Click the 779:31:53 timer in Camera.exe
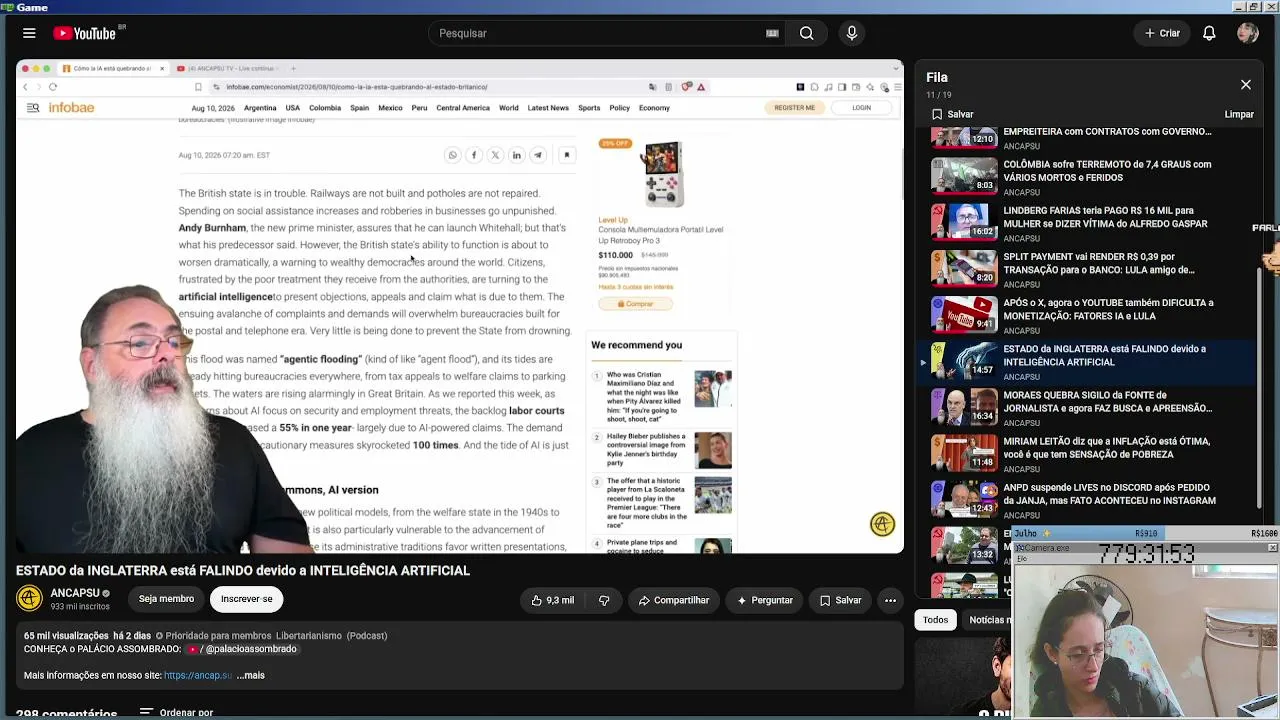Viewport: 1280px width, 720px height. coord(1146,553)
